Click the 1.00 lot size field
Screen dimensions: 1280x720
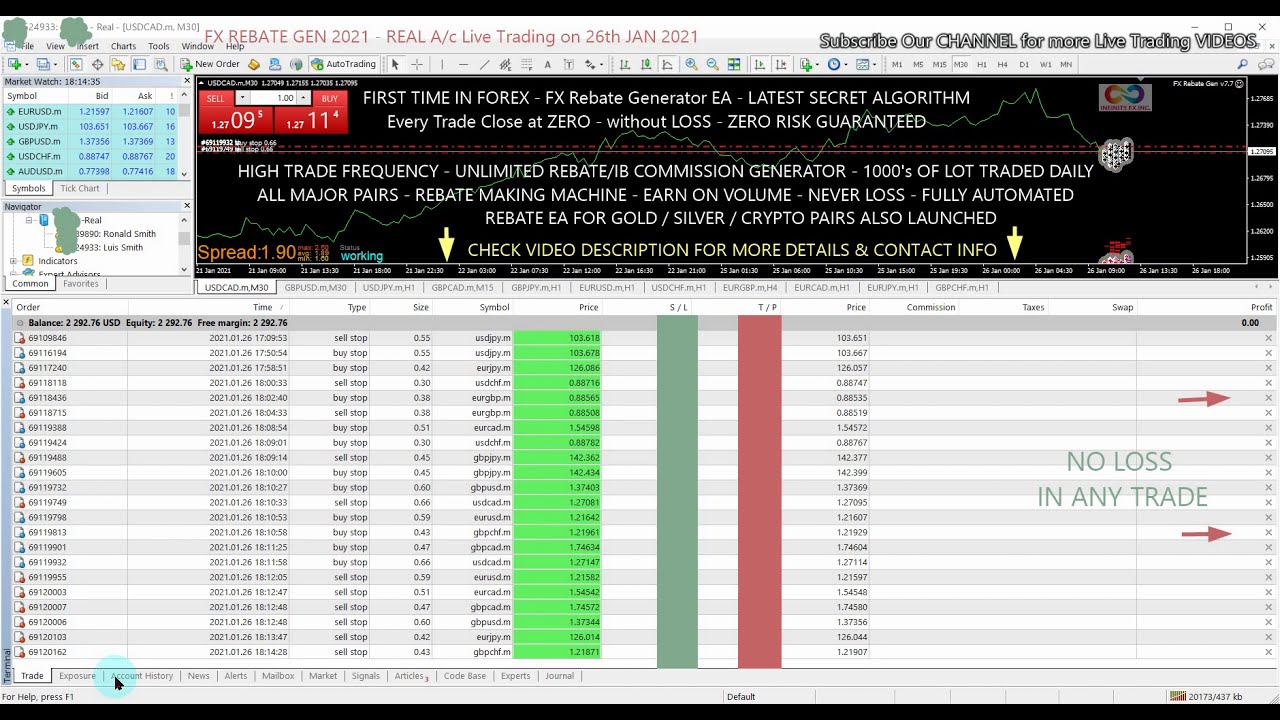point(272,99)
